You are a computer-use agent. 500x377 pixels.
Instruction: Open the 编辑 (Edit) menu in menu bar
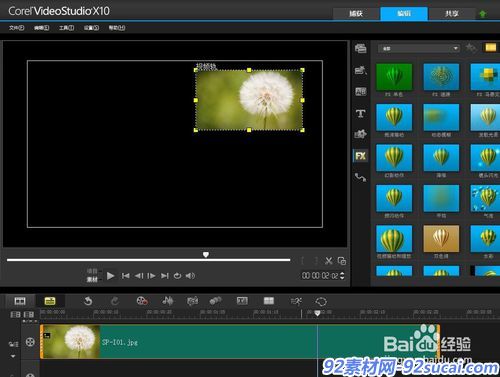pyautogui.click(x=41, y=28)
